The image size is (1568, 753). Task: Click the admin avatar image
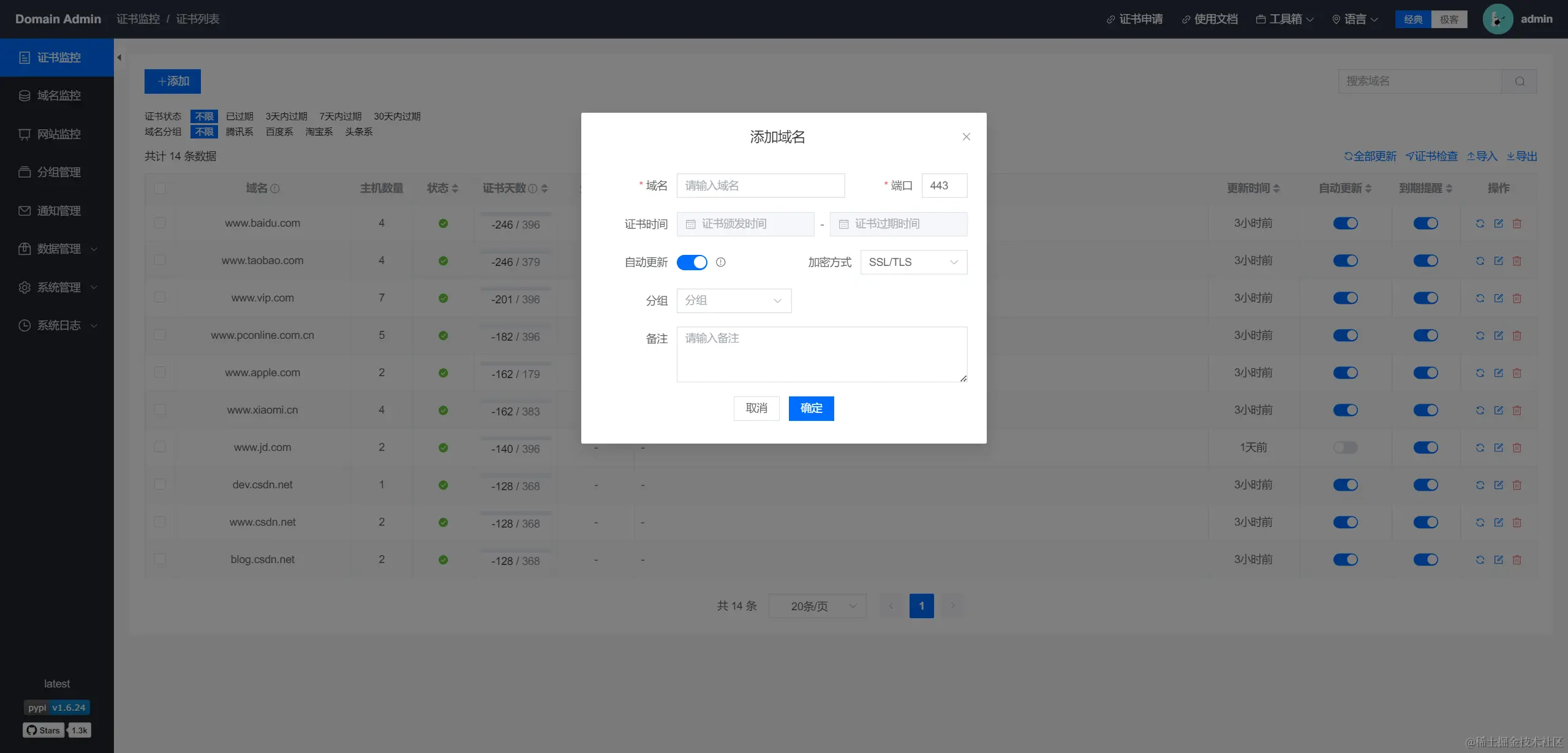(x=1498, y=19)
